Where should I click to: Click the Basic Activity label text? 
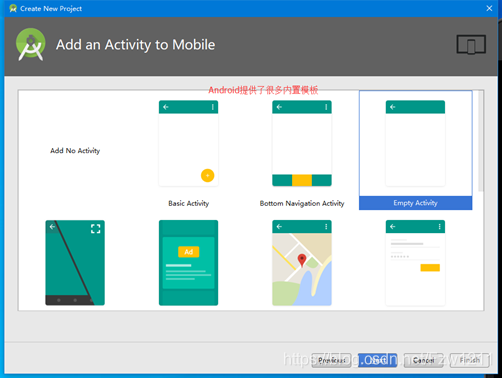coord(189,203)
